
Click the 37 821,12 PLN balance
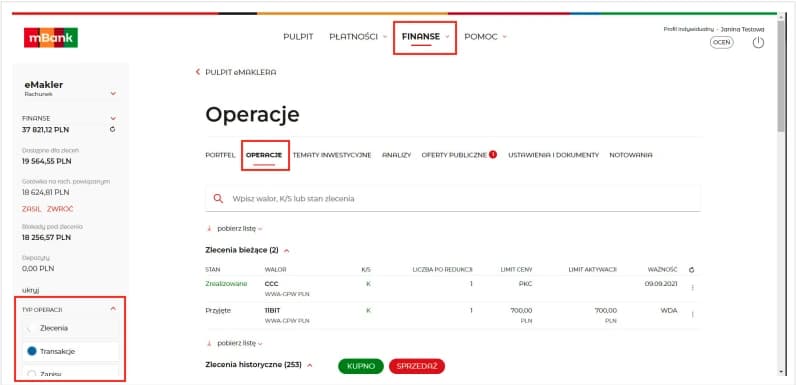click(46, 130)
